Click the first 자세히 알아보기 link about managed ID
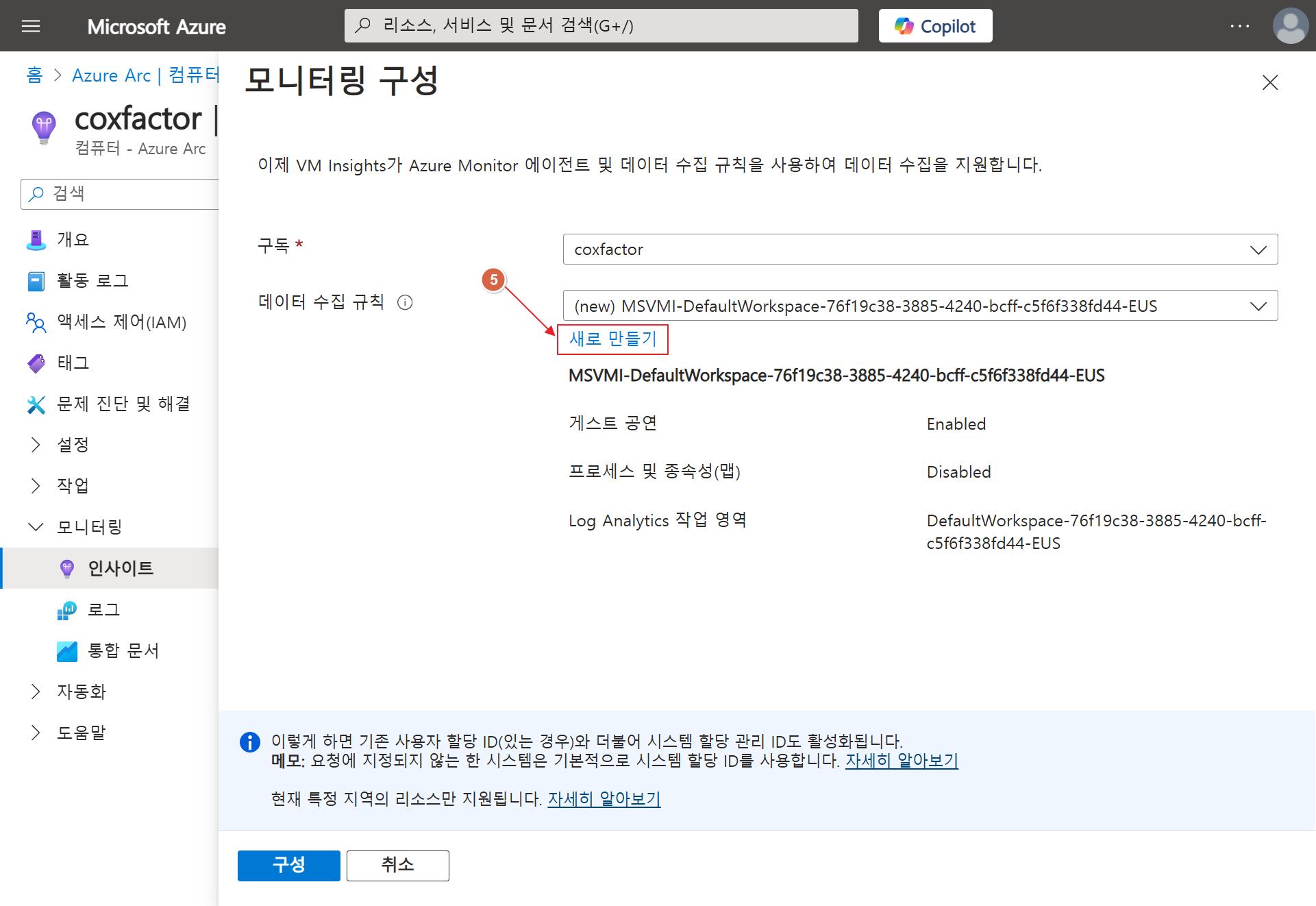 click(x=902, y=761)
